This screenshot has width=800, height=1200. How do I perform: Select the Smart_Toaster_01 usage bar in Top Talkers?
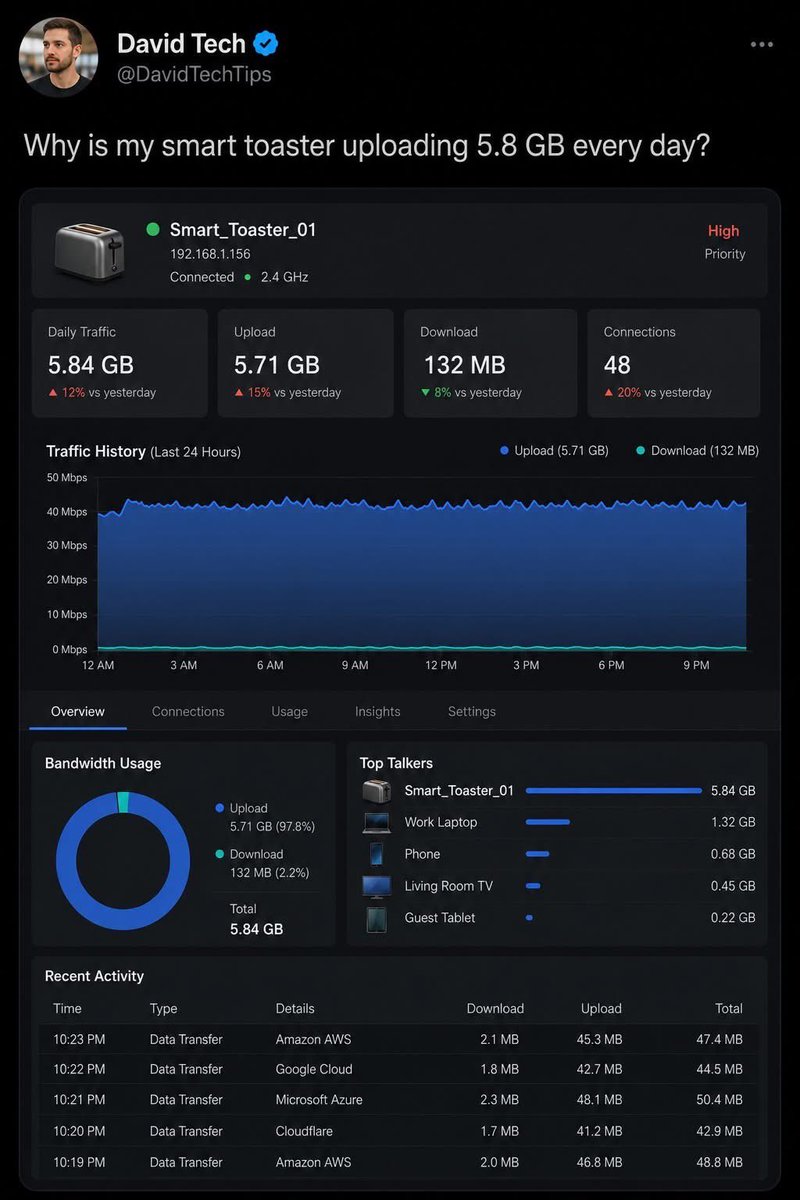[614, 791]
